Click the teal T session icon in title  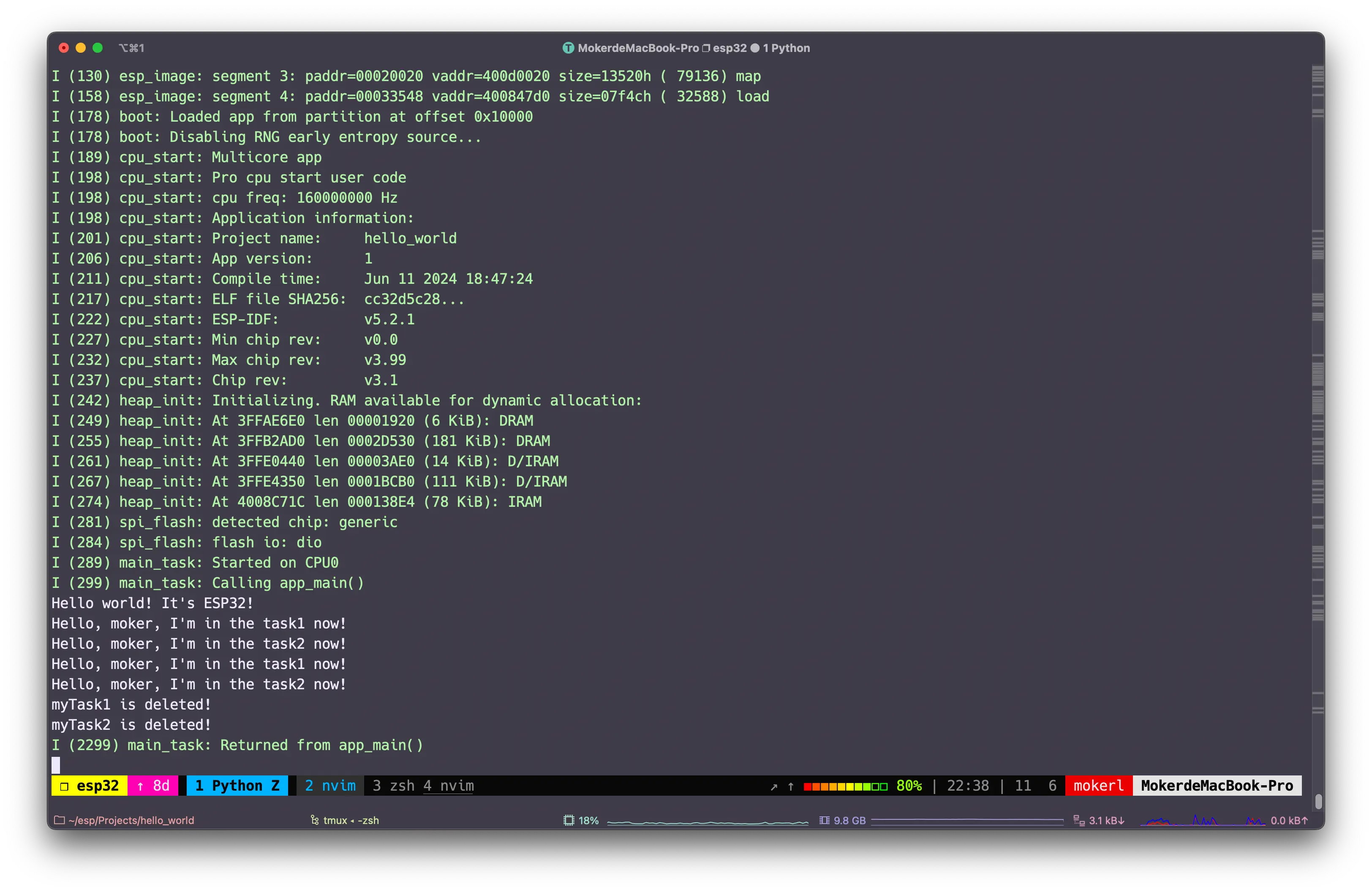[x=569, y=48]
